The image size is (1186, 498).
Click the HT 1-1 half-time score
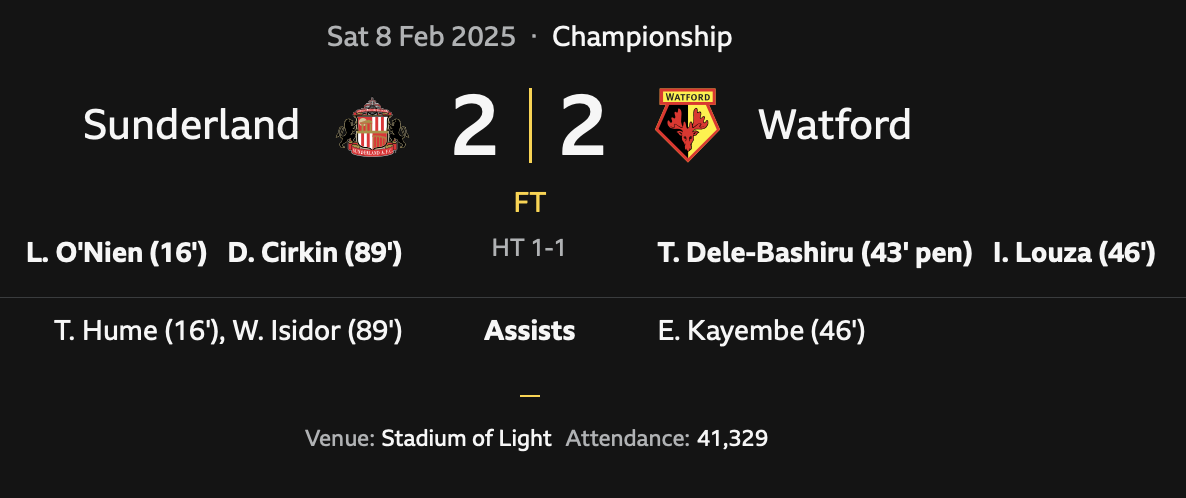[529, 248]
